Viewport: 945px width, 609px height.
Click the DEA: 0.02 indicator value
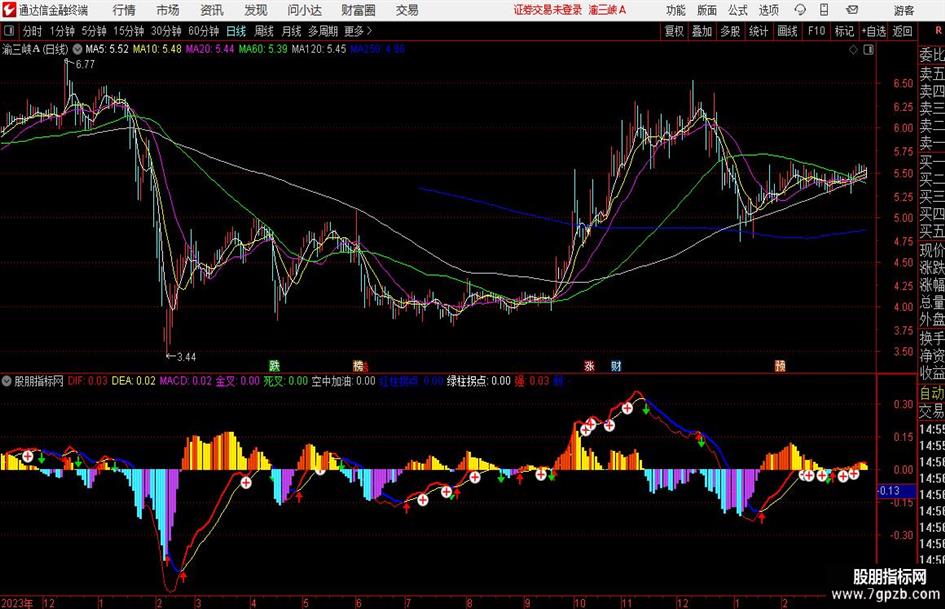tap(133, 381)
